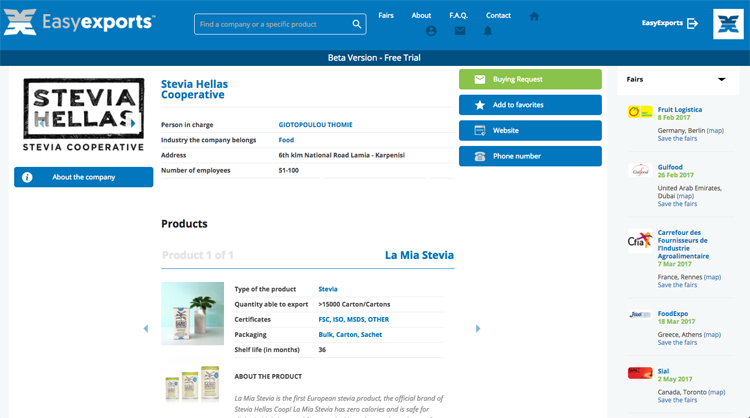This screenshot has width=750, height=418.
Task: Open the La Mia Stevia product title
Action: (x=419, y=255)
